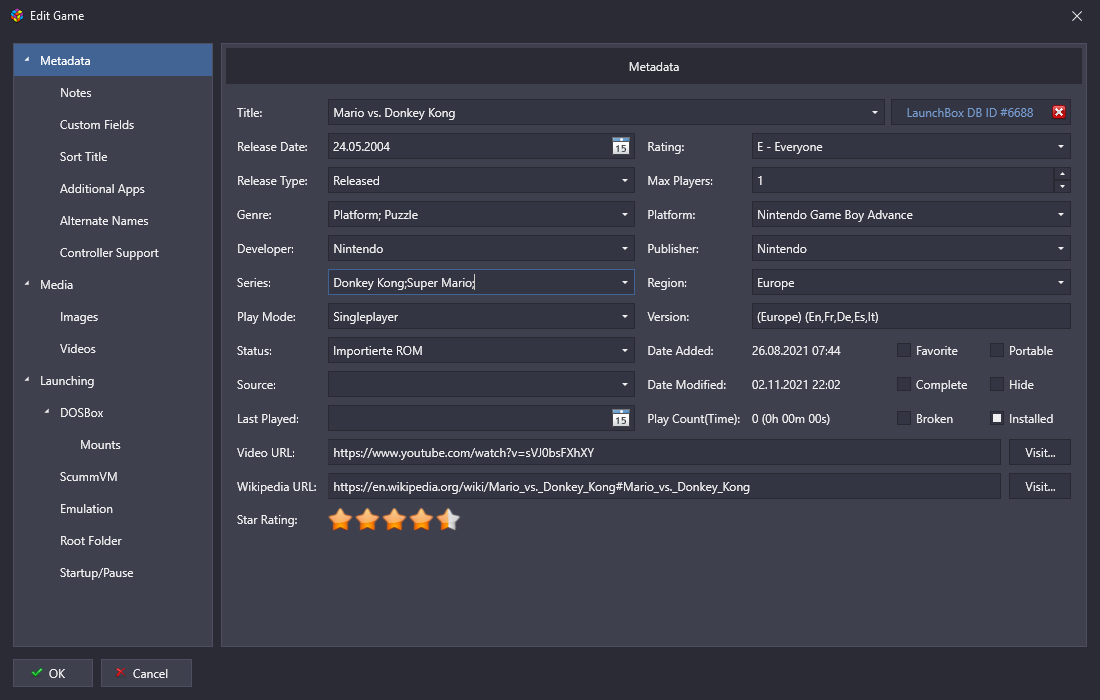Open the Series dropdown arrow
Viewport: 1100px width, 700px height.
pyautogui.click(x=624, y=283)
